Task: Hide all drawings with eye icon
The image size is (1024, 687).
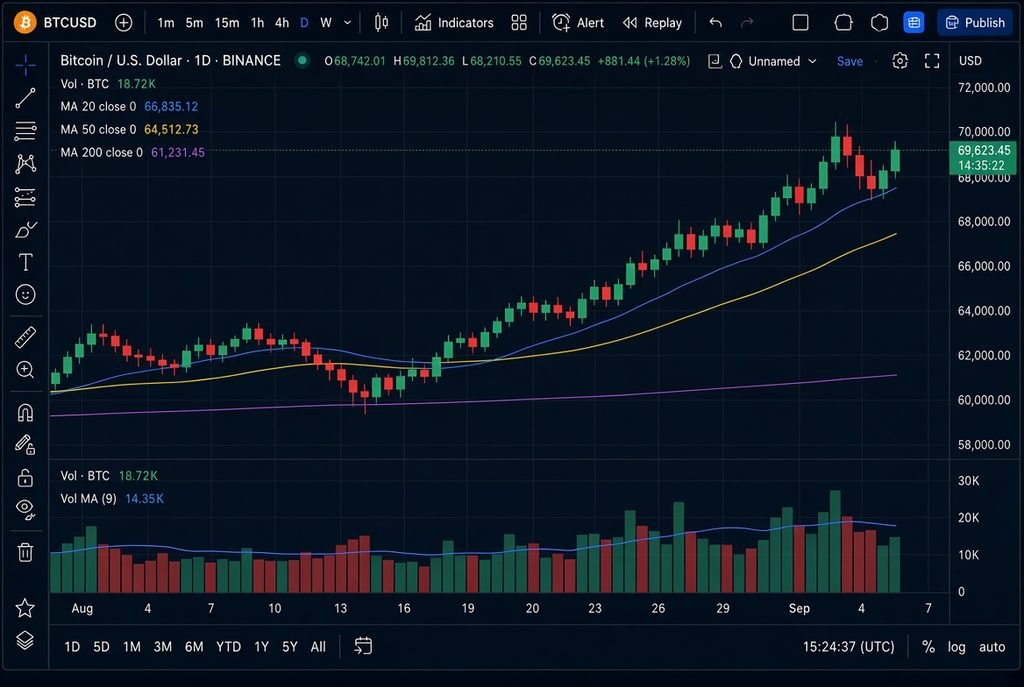Action: pos(25,509)
